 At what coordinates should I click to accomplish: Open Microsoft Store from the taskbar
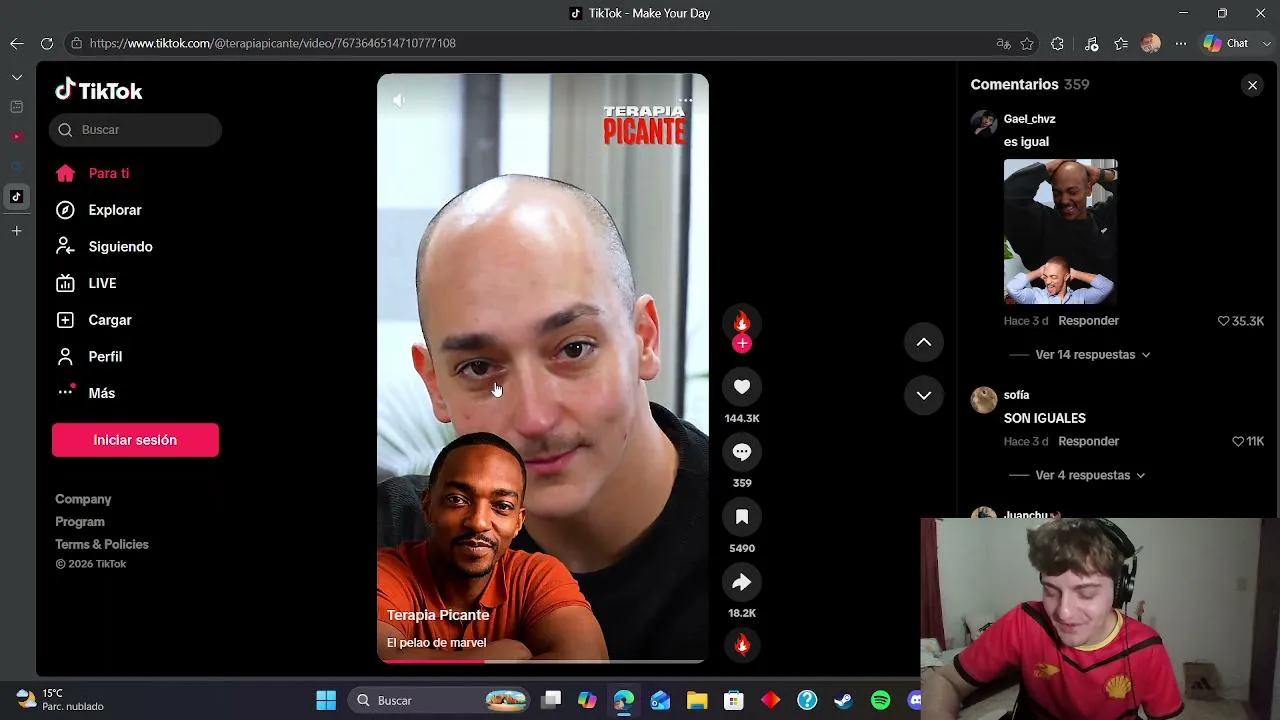(734, 700)
